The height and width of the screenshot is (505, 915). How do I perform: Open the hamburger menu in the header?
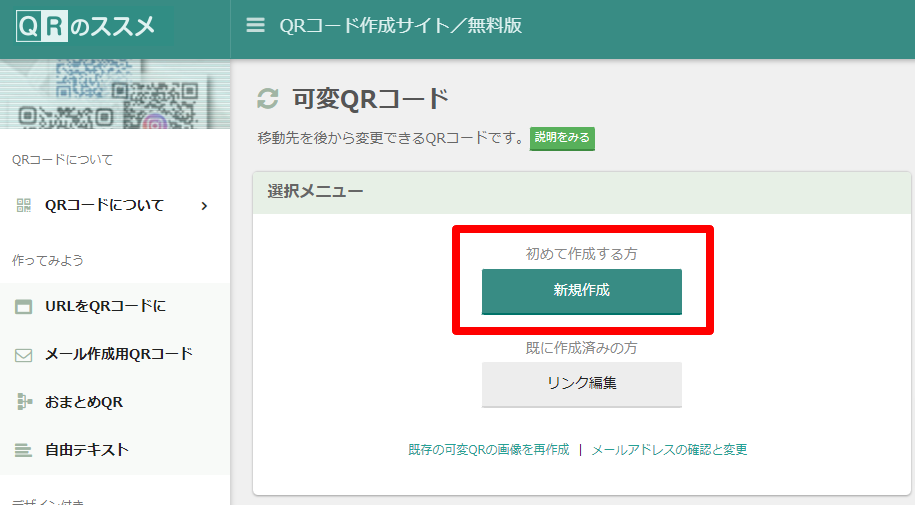256,25
